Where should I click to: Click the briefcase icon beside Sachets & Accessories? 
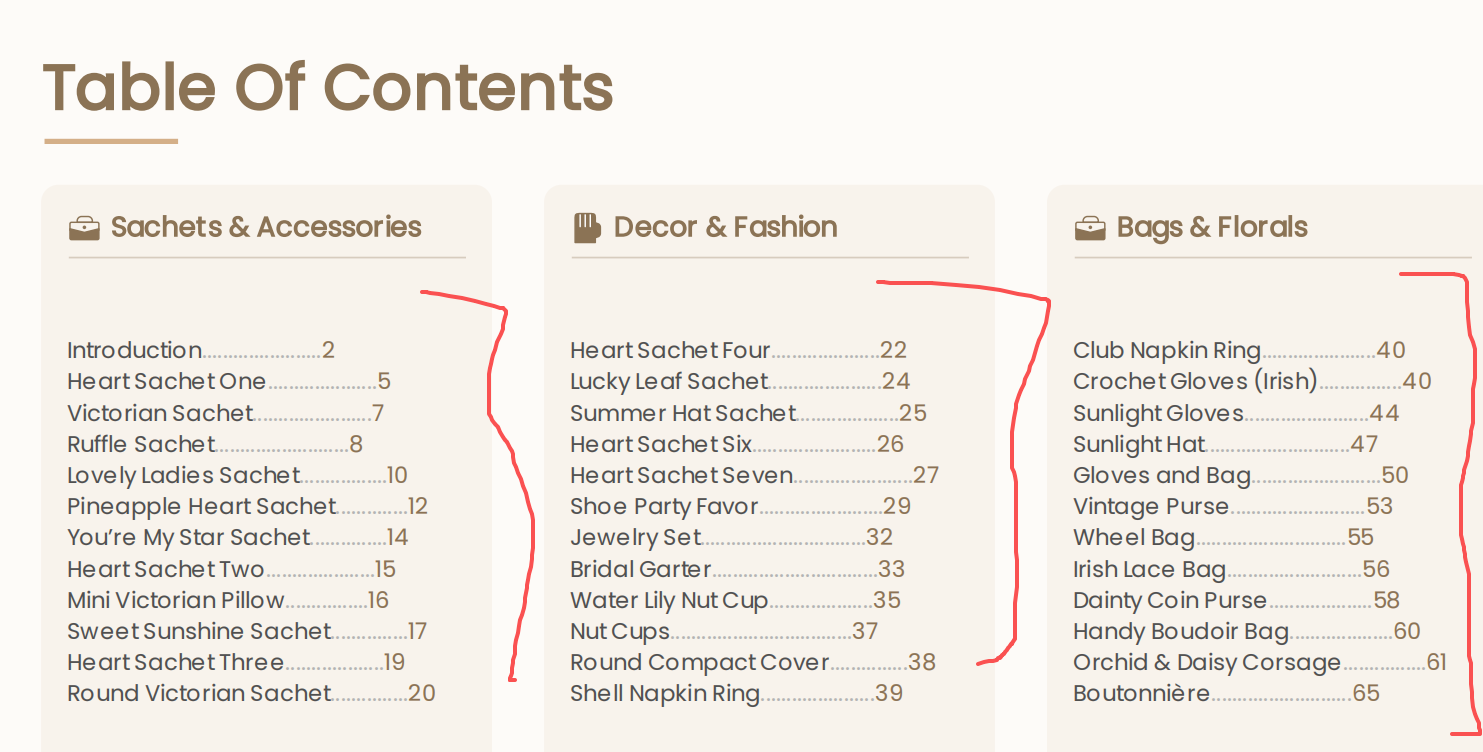[x=84, y=229]
